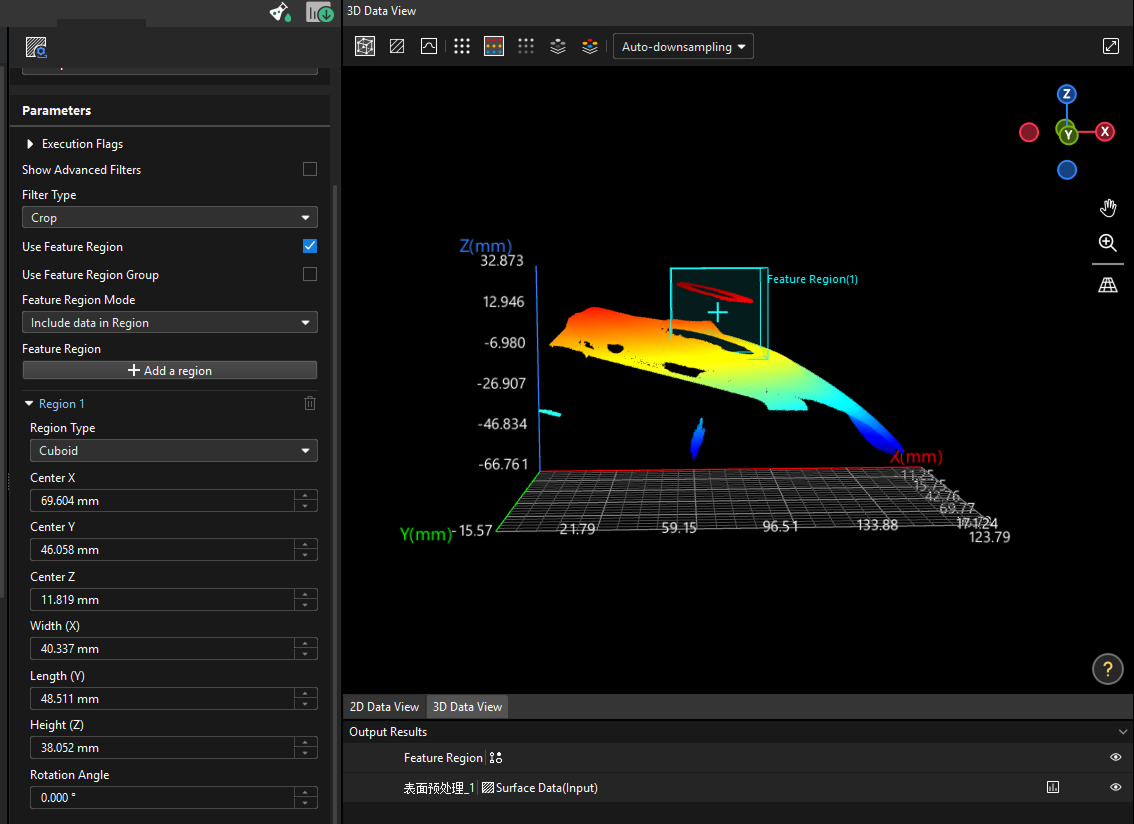Enable Use Feature Region Group

tap(310, 274)
